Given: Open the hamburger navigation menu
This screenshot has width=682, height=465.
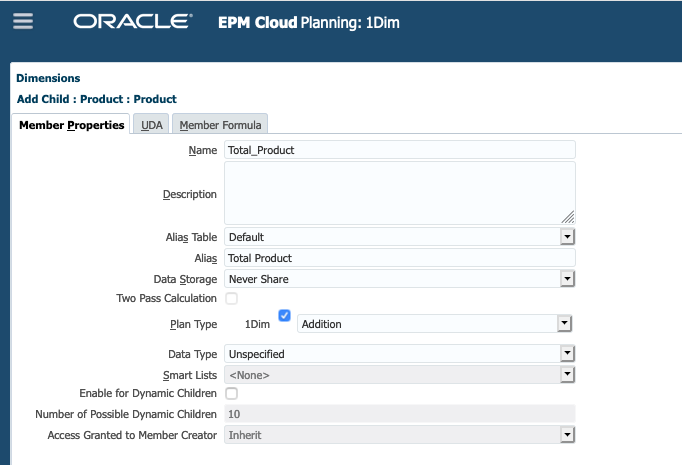Looking at the screenshot, I should coord(23,21).
